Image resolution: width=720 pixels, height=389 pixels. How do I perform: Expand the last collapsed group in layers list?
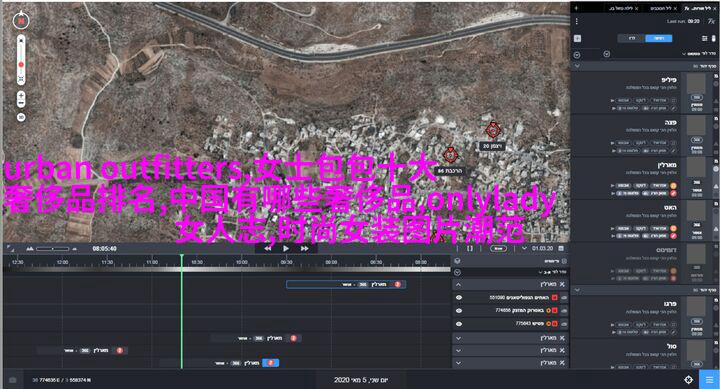[x=458, y=363]
